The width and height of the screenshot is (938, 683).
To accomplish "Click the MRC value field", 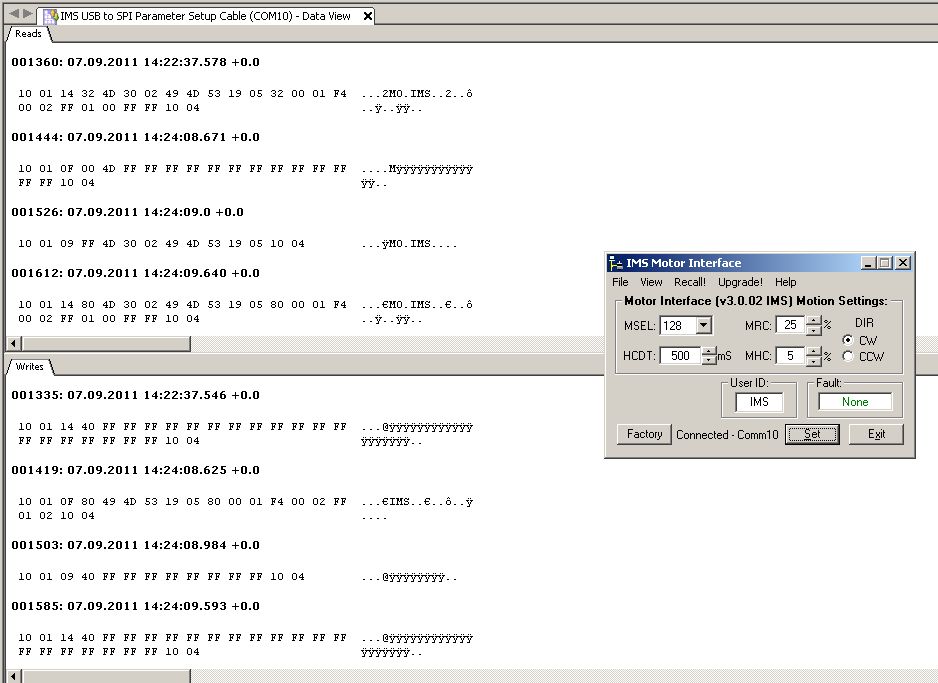I will [791, 325].
